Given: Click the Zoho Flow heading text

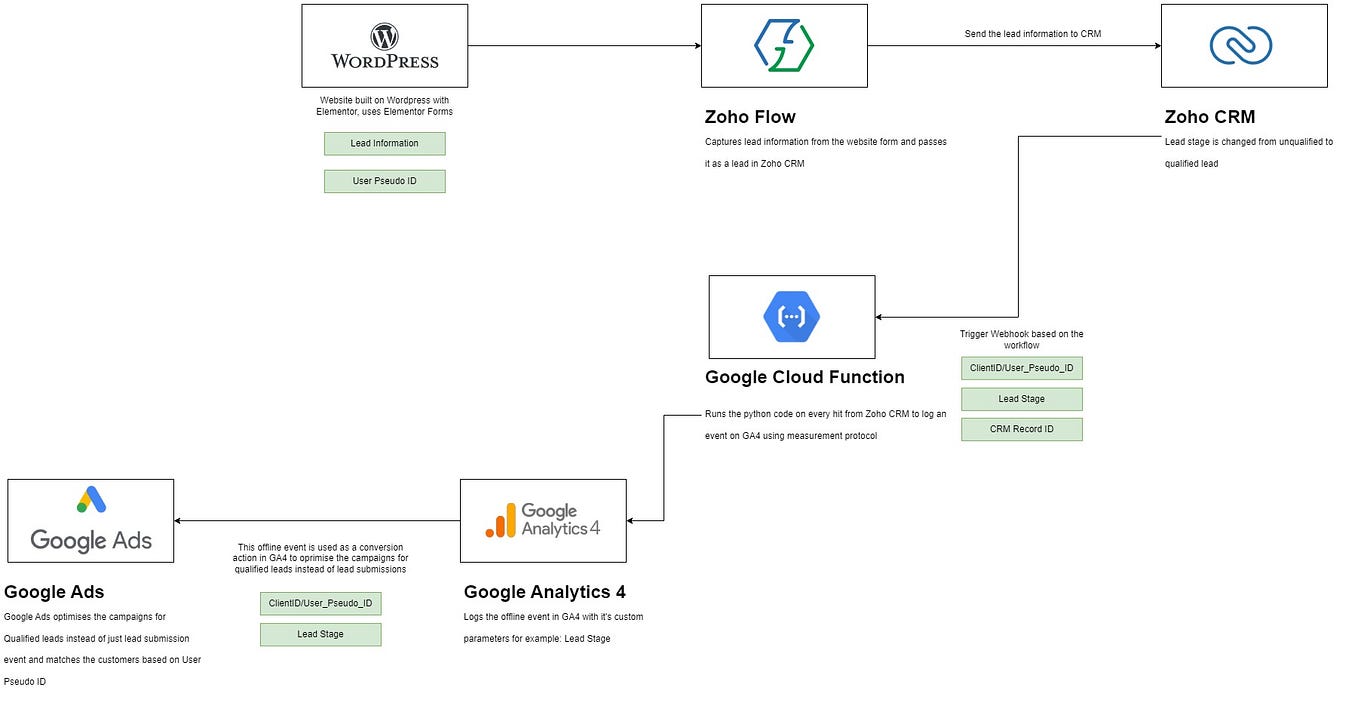Looking at the screenshot, I should [x=750, y=116].
